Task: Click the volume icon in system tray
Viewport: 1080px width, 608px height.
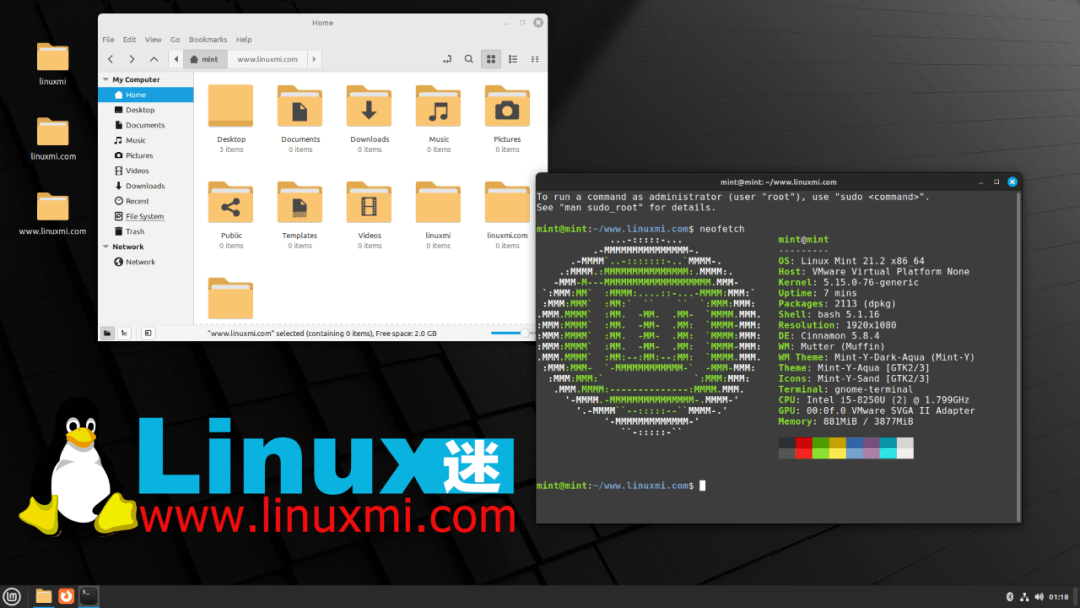Action: tap(1037, 595)
